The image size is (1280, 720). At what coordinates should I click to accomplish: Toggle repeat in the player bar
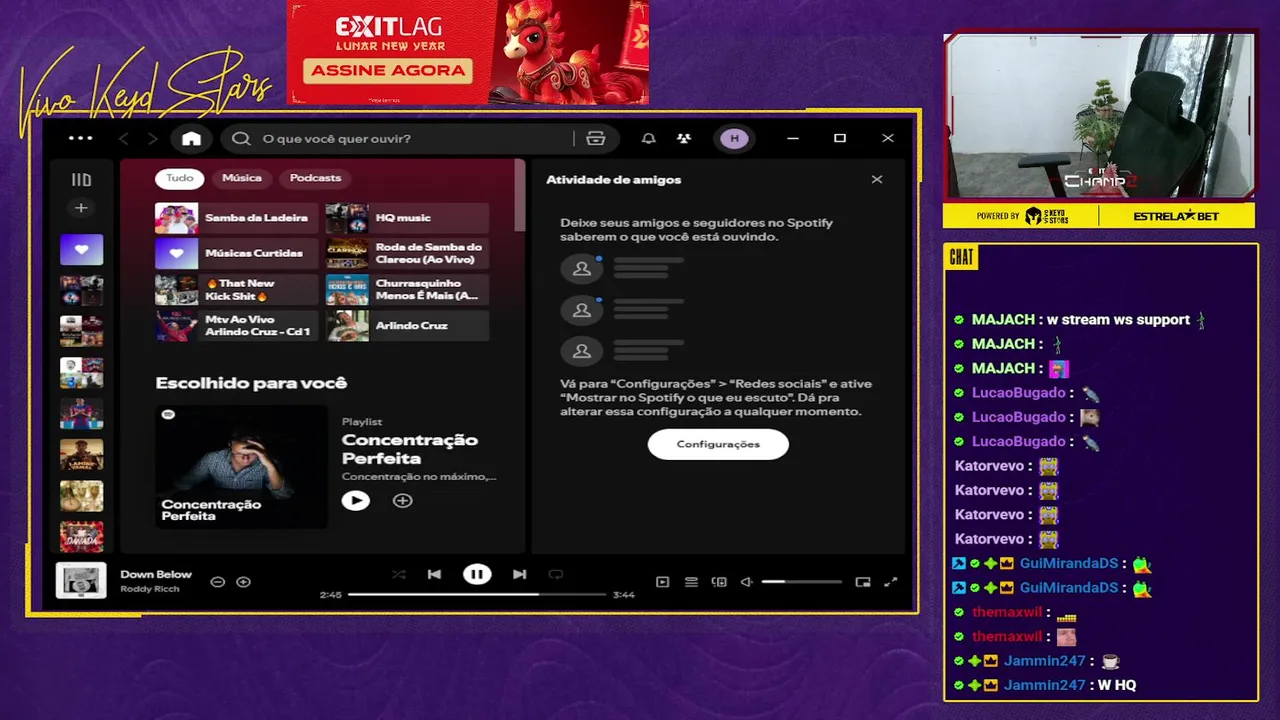tap(556, 574)
